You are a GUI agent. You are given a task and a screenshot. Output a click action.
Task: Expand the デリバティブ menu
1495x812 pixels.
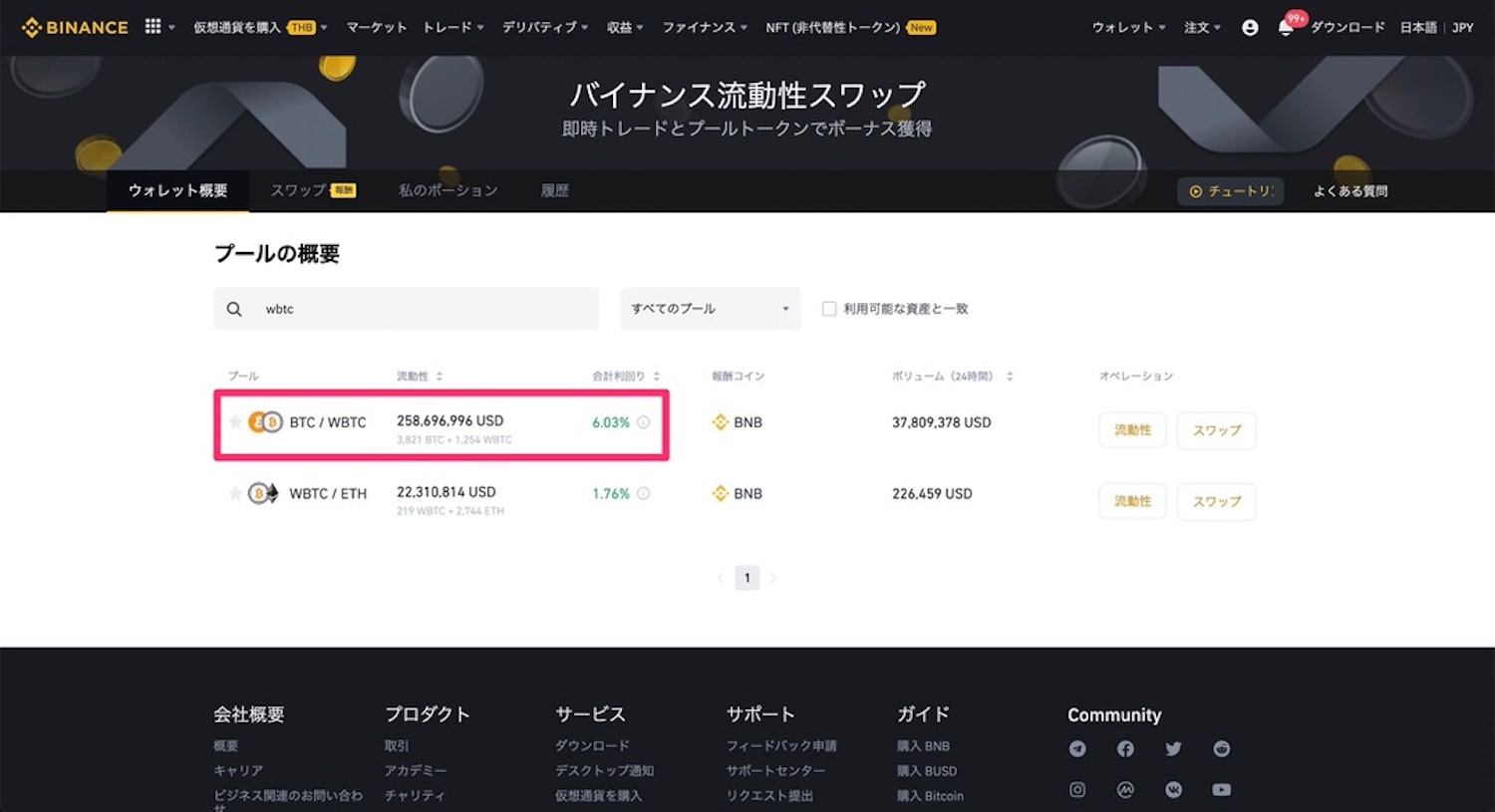tap(545, 27)
